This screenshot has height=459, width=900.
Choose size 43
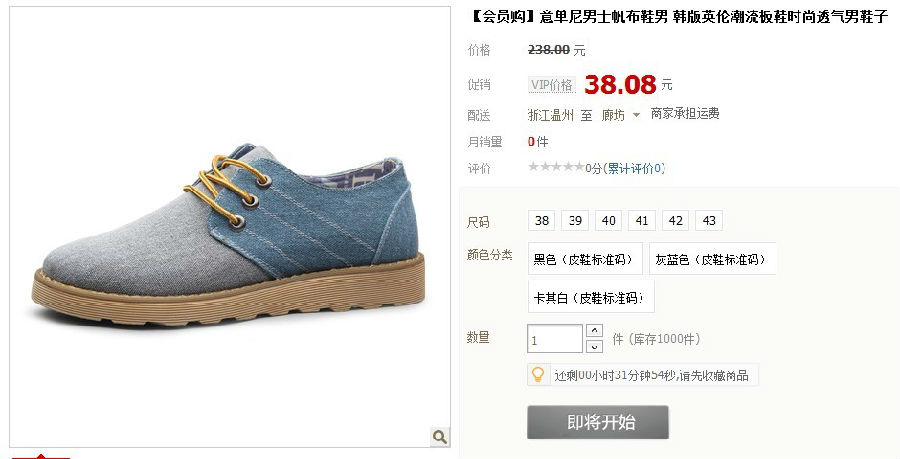709,220
